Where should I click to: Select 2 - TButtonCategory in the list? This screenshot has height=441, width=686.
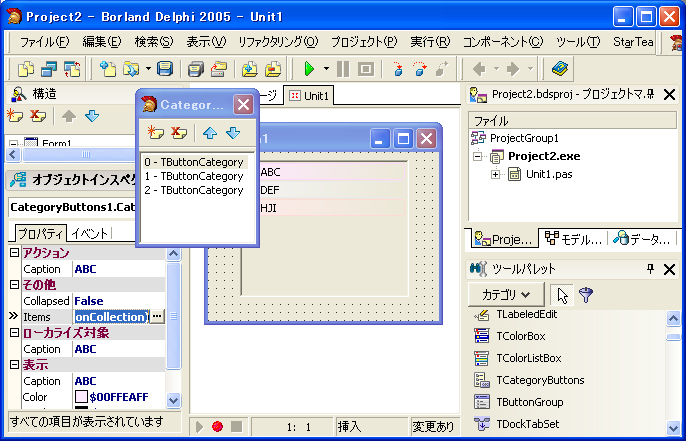pyautogui.click(x=194, y=190)
